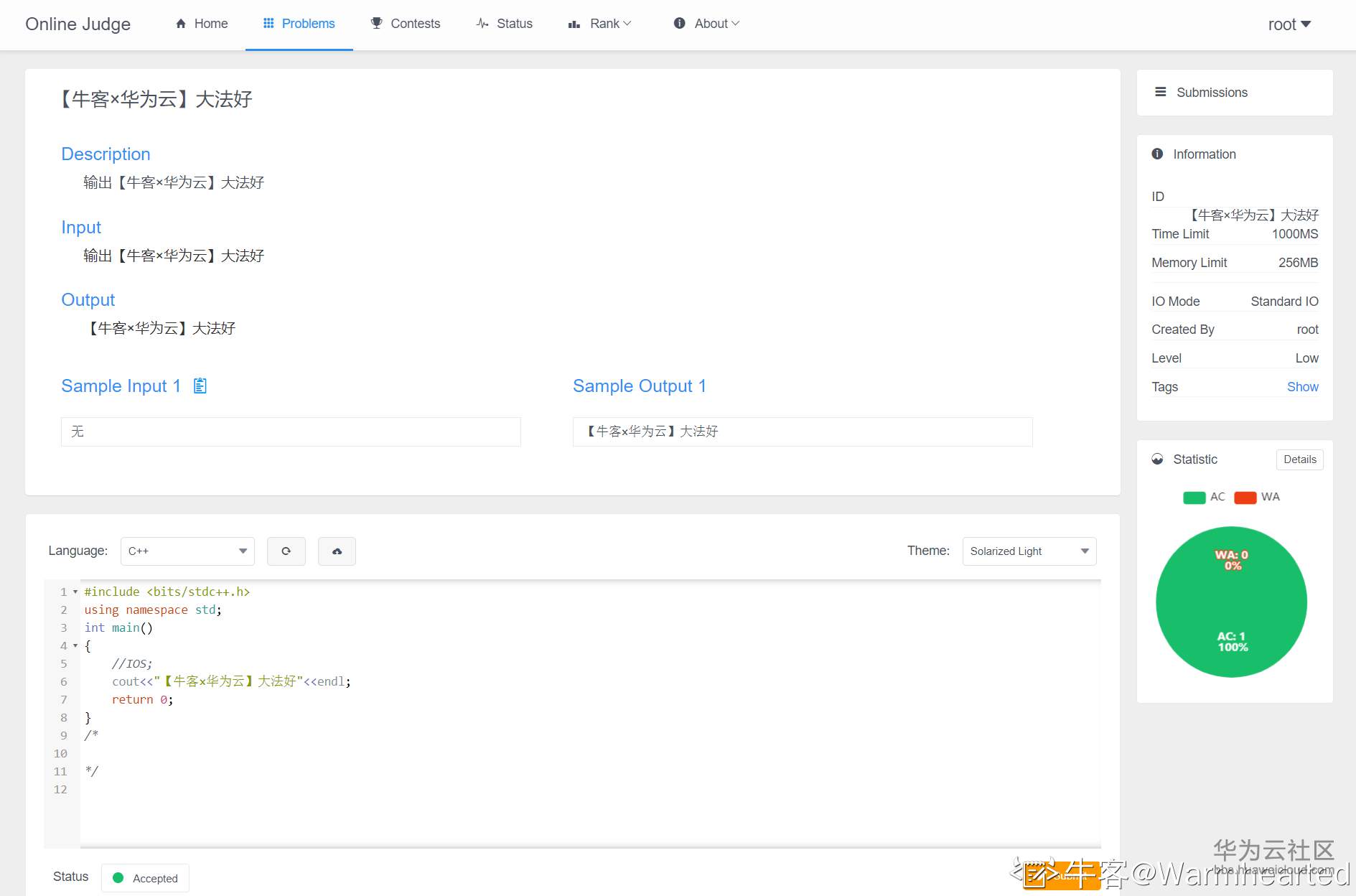Click the Time Limit value 1000MS
This screenshot has height=896, width=1356.
(1295, 234)
